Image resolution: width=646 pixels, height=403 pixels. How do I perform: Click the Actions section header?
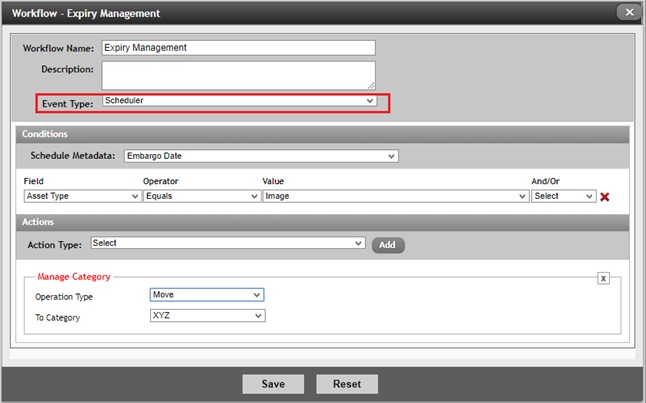tap(323, 222)
